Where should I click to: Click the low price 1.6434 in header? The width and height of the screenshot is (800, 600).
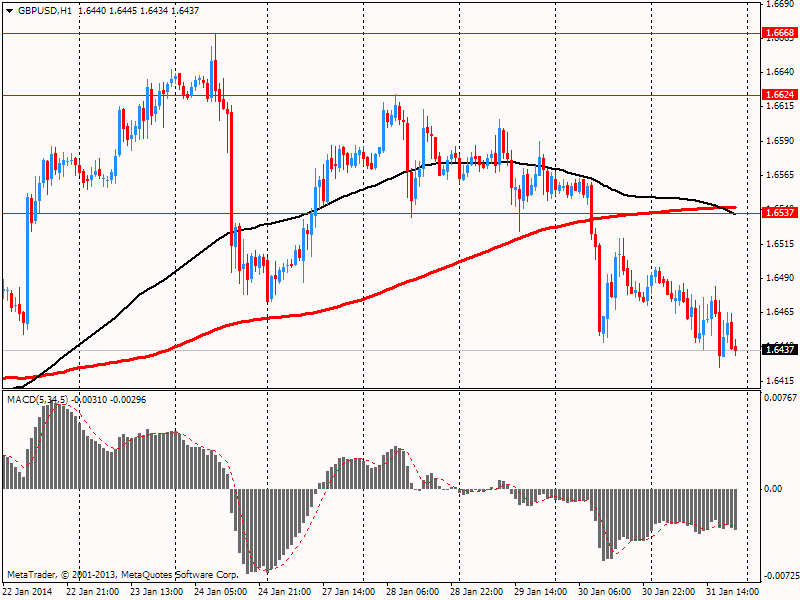point(154,11)
